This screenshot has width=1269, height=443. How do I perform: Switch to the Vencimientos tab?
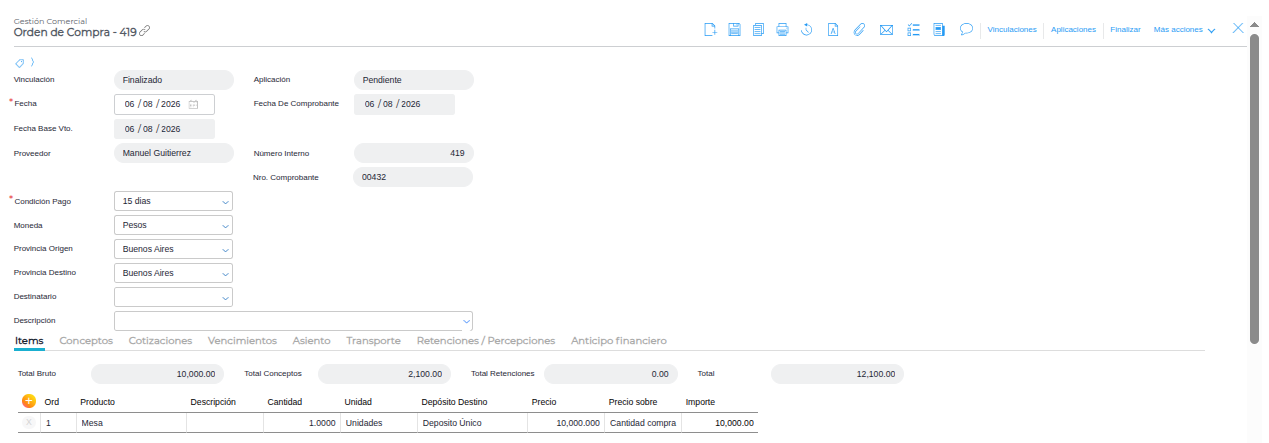point(242,341)
